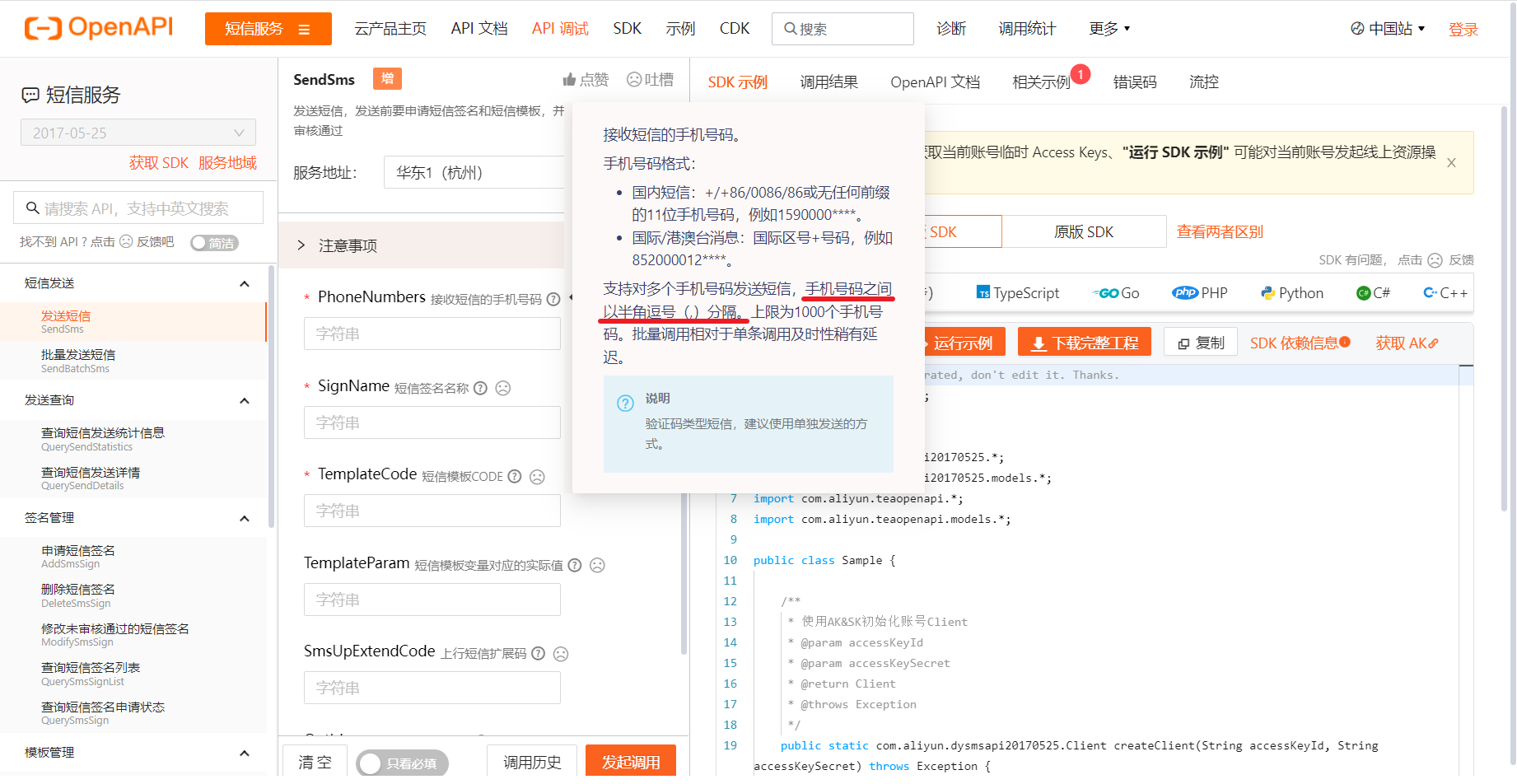Click the help icon next to SignName
1517x784 pixels.
(x=480, y=388)
